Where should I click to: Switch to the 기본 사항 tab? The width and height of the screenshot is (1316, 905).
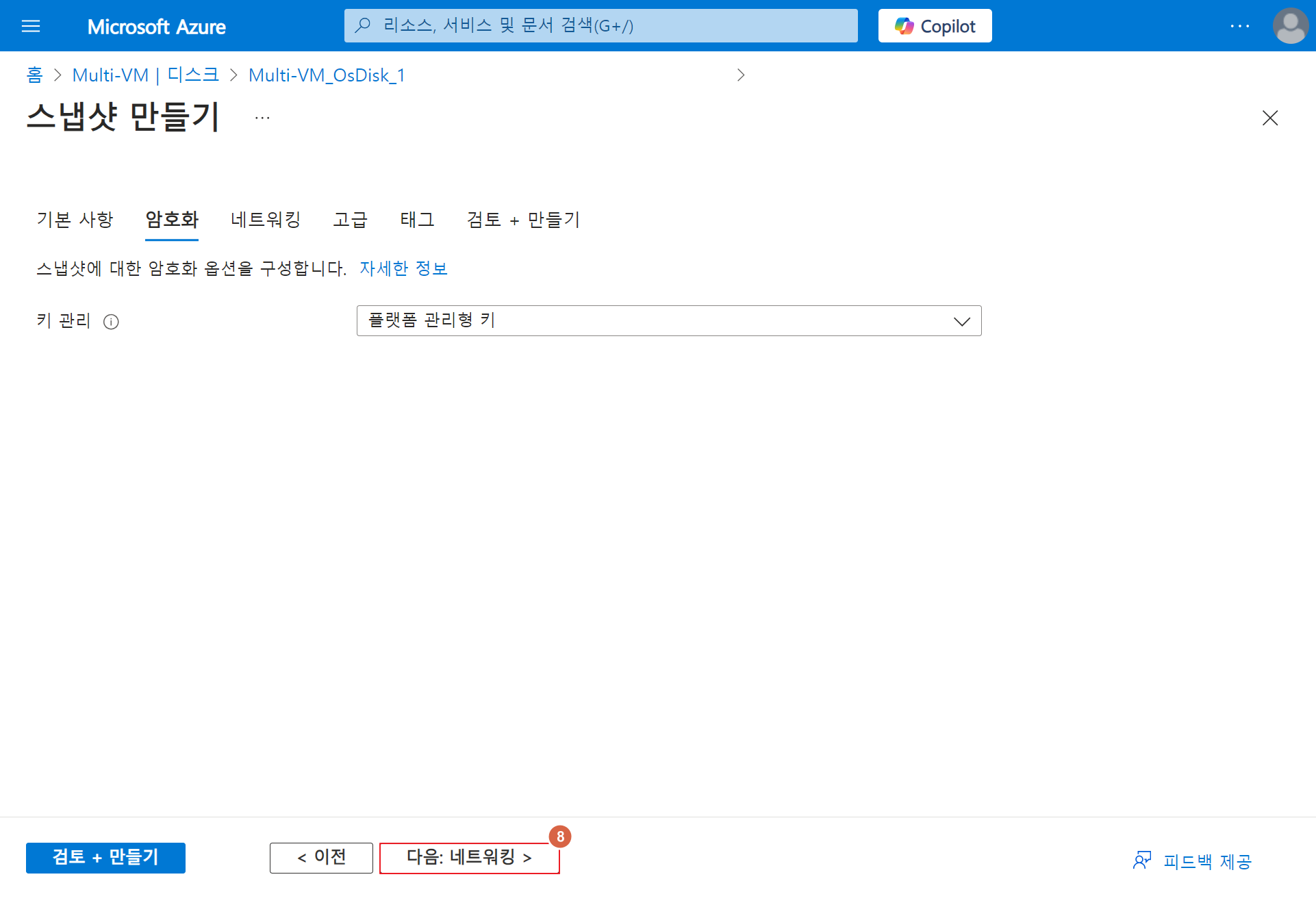click(x=75, y=220)
